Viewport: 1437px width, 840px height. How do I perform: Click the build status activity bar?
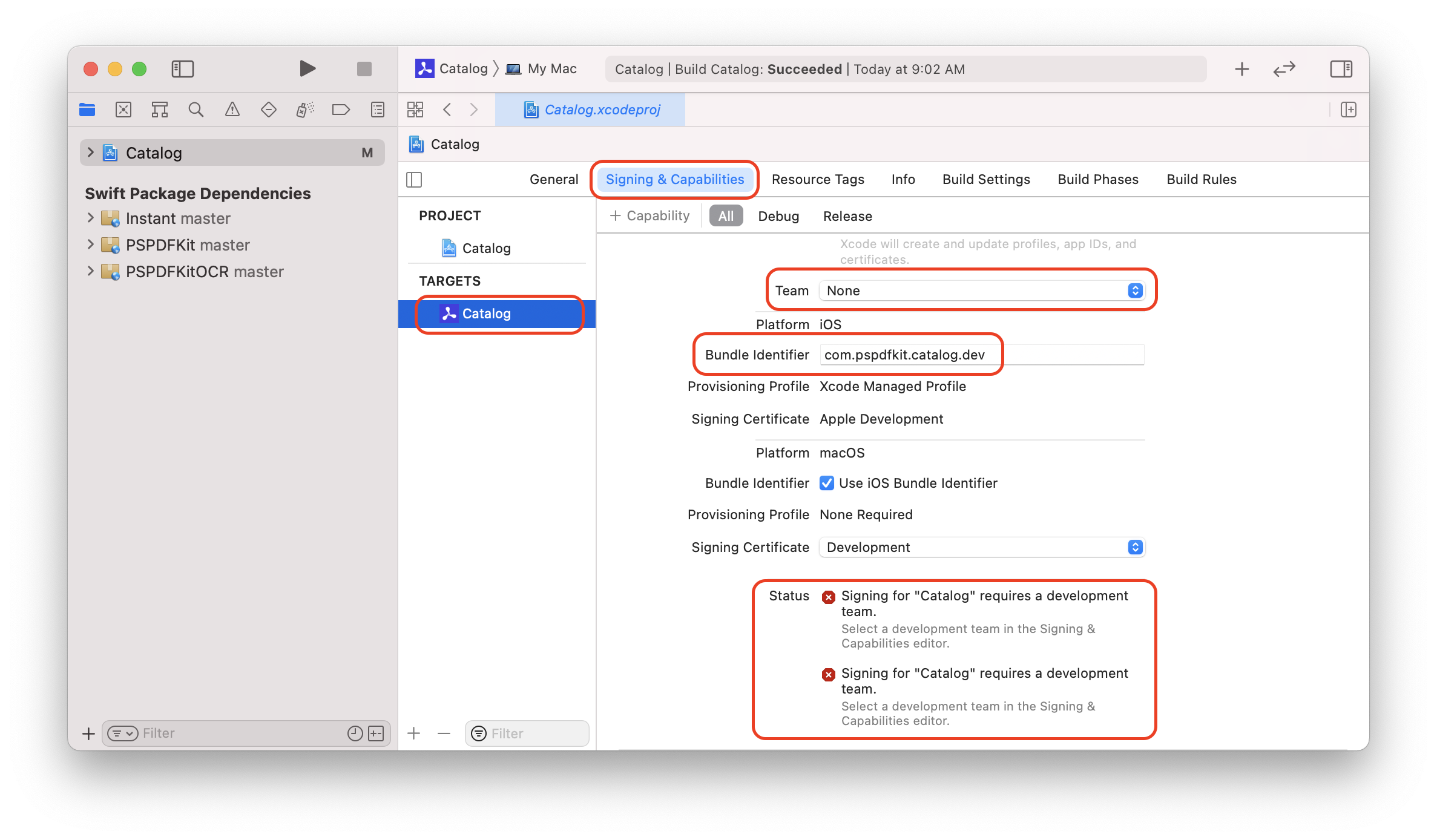click(906, 69)
